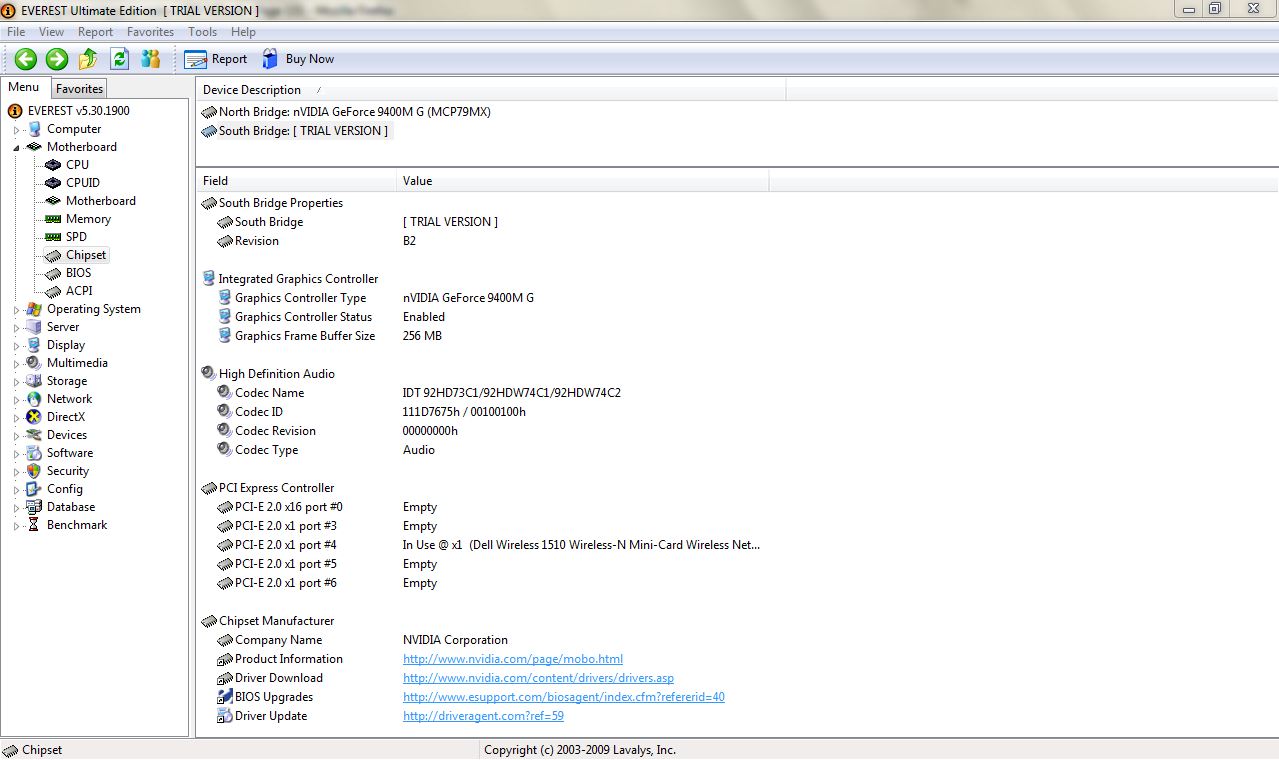Open the Report menu

point(96,32)
